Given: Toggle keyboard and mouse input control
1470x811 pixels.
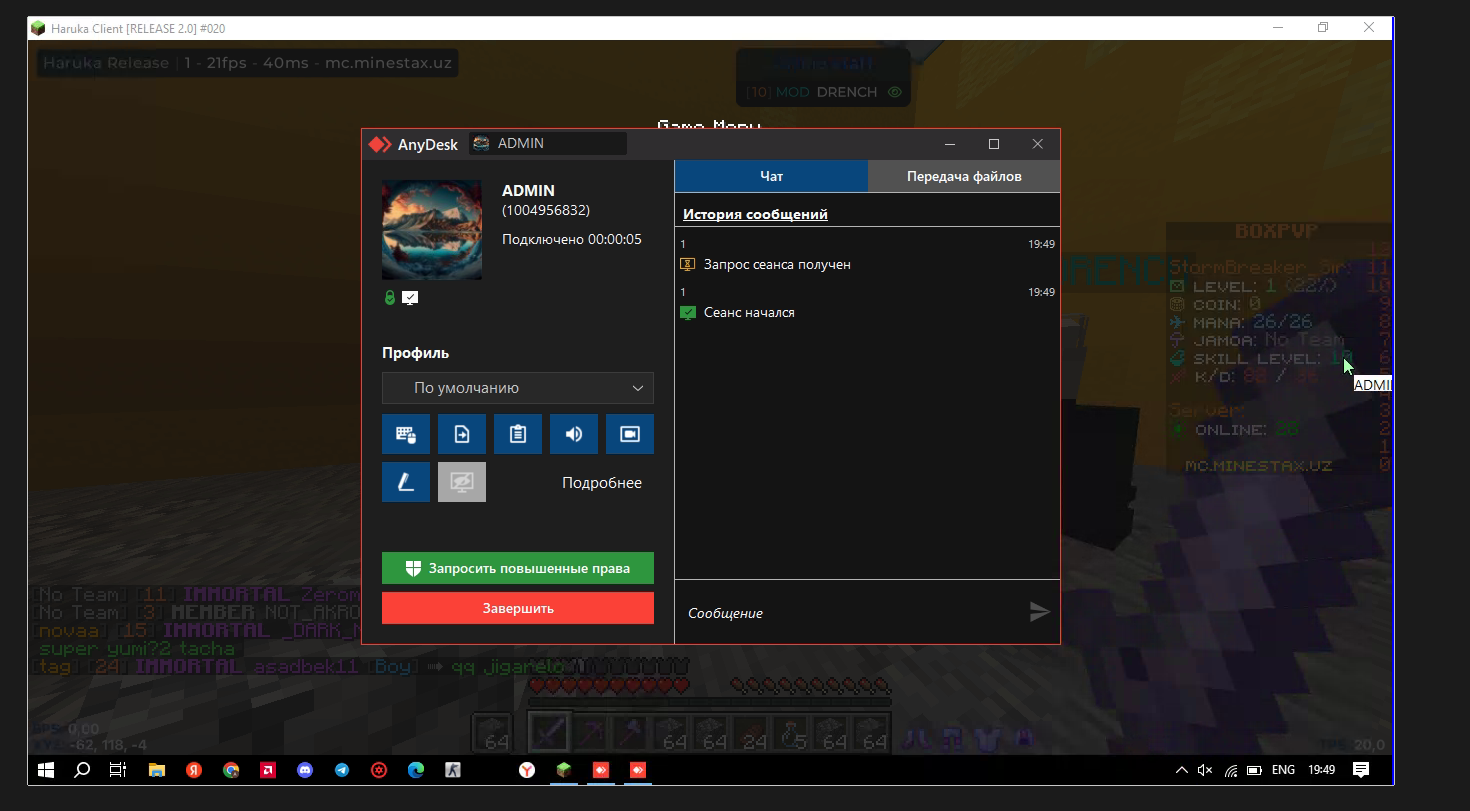Looking at the screenshot, I should tap(406, 434).
